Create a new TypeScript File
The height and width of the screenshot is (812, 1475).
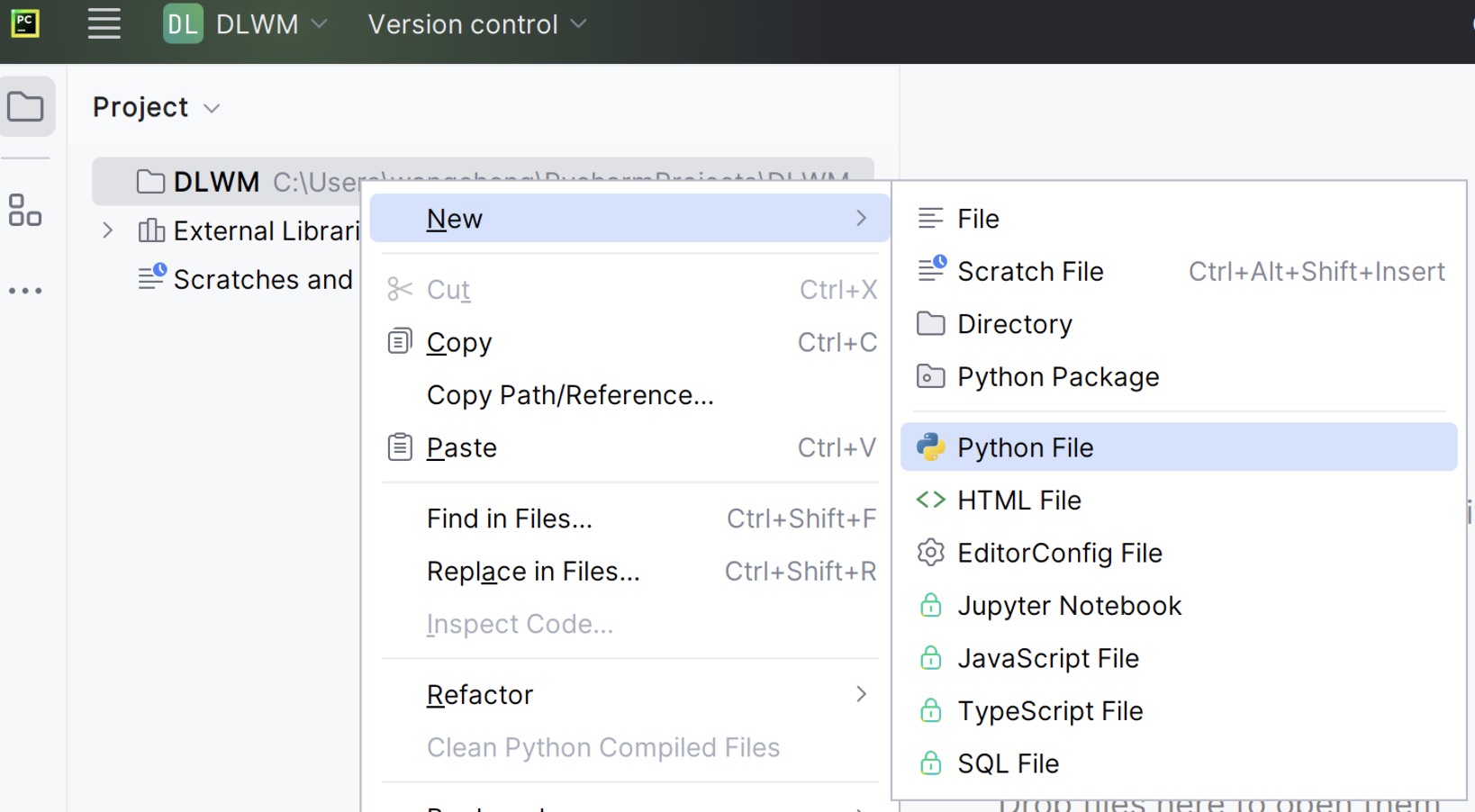(1179, 710)
